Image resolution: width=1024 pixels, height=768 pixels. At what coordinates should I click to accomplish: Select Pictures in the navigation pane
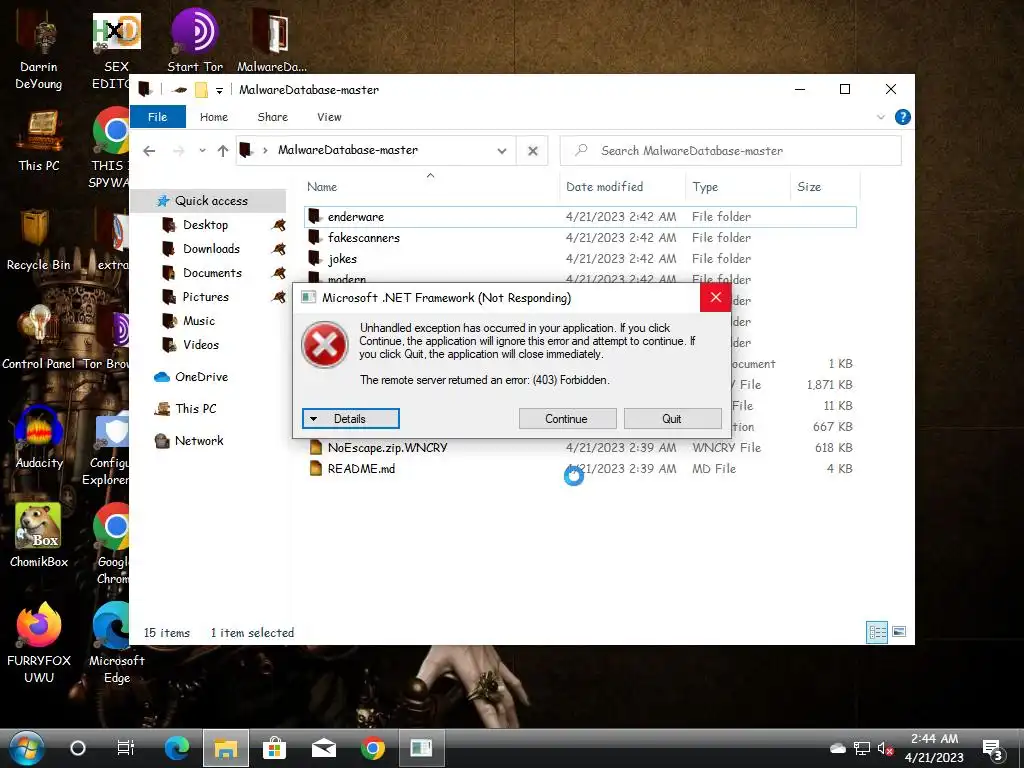pyautogui.click(x=205, y=297)
